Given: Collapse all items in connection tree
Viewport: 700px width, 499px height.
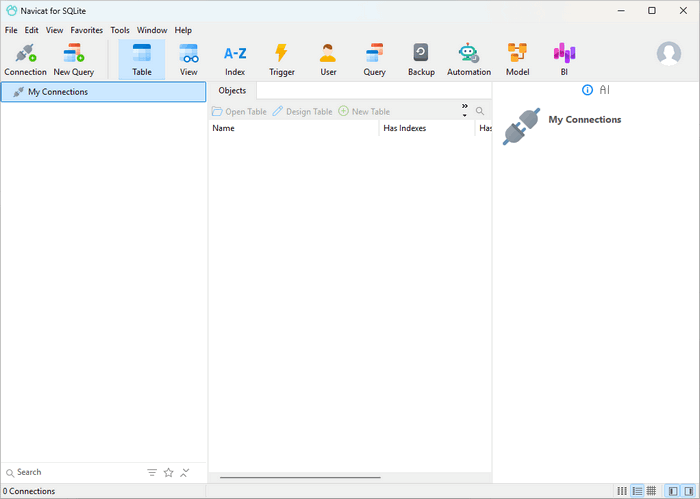Looking at the screenshot, I should click(185, 472).
